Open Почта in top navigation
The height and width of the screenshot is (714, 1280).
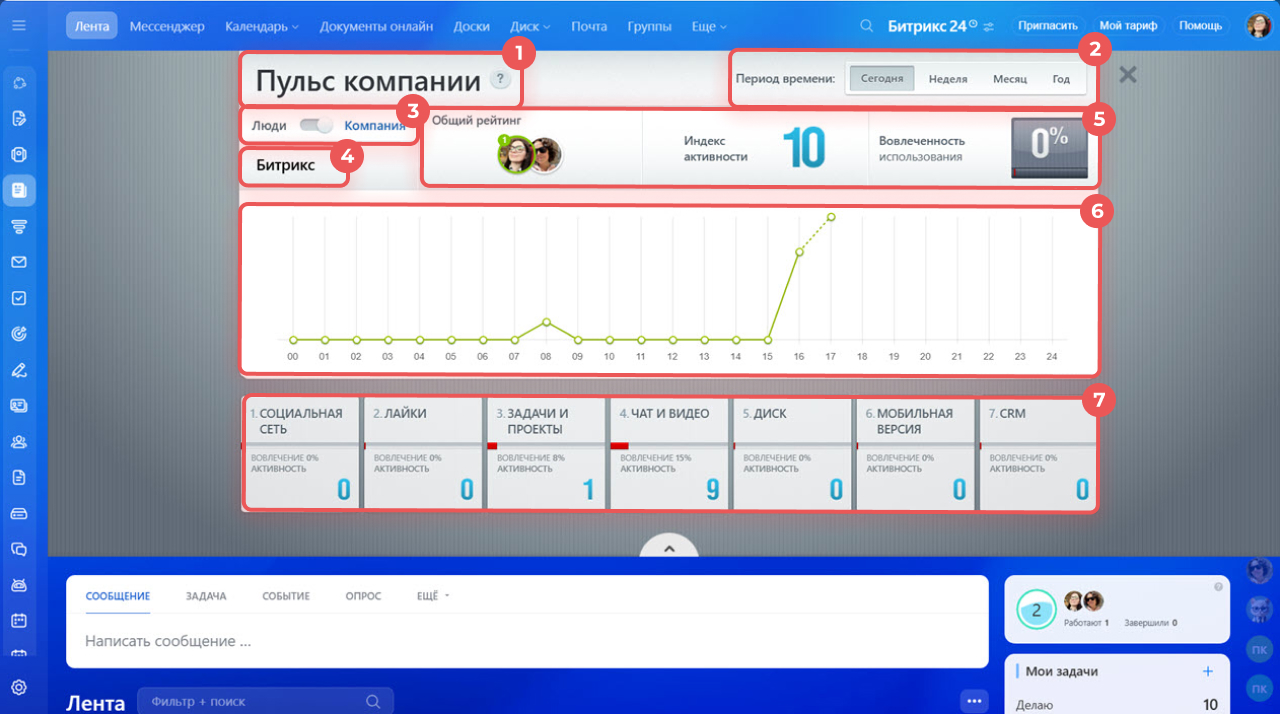[x=589, y=26]
